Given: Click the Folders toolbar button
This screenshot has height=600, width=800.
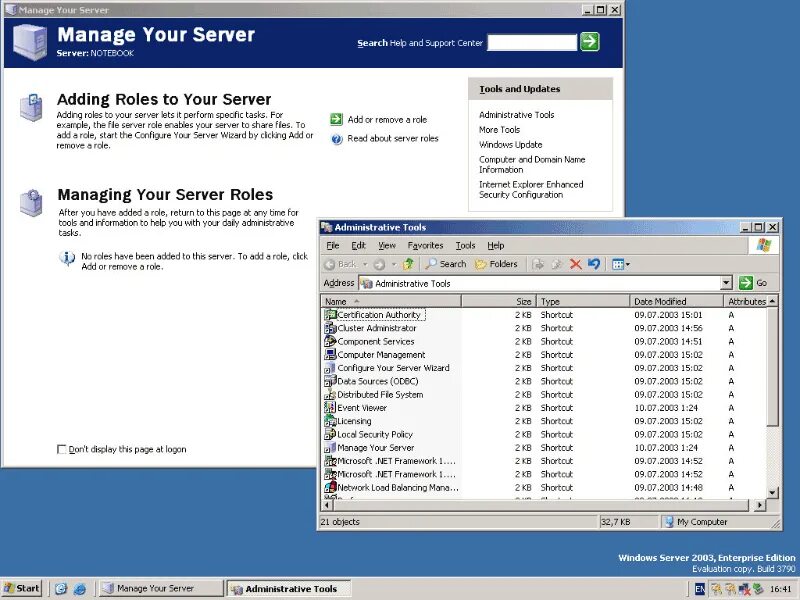Looking at the screenshot, I should pos(496,264).
